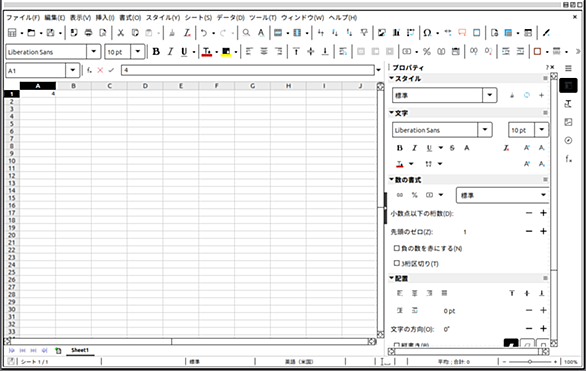The image size is (586, 371).
Task: Click the Cut scissors icon
Action: (x=120, y=33)
